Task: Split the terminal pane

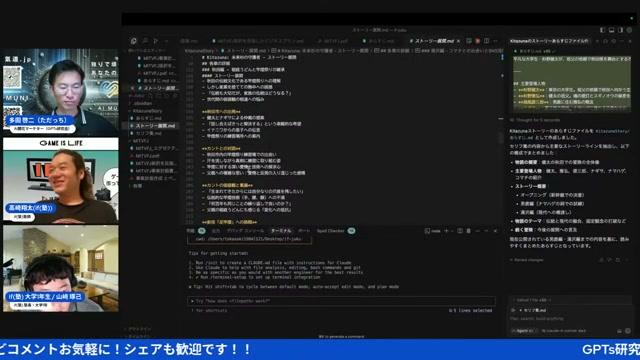Action: [x=460, y=231]
